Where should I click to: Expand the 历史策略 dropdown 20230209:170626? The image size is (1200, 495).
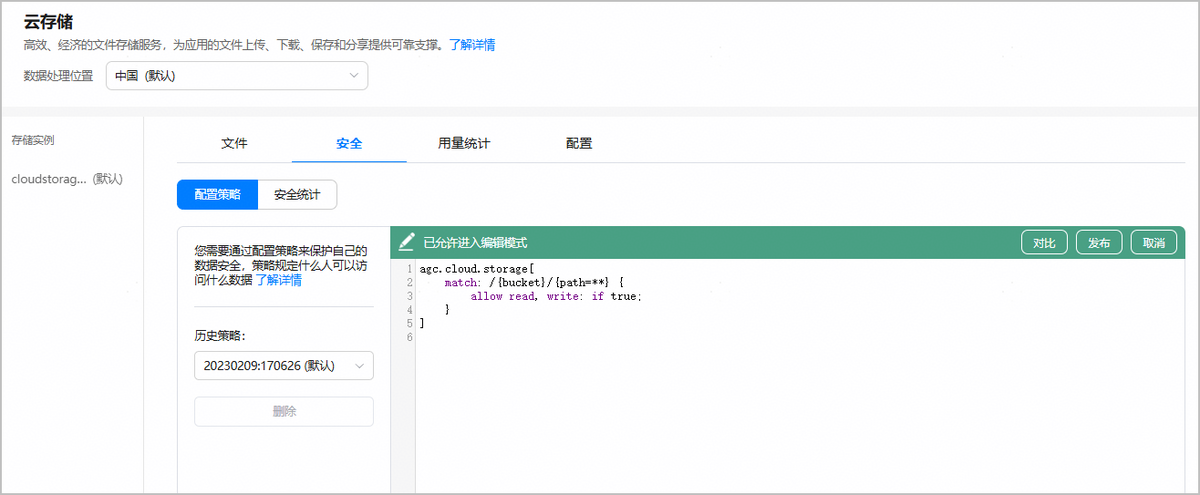284,366
